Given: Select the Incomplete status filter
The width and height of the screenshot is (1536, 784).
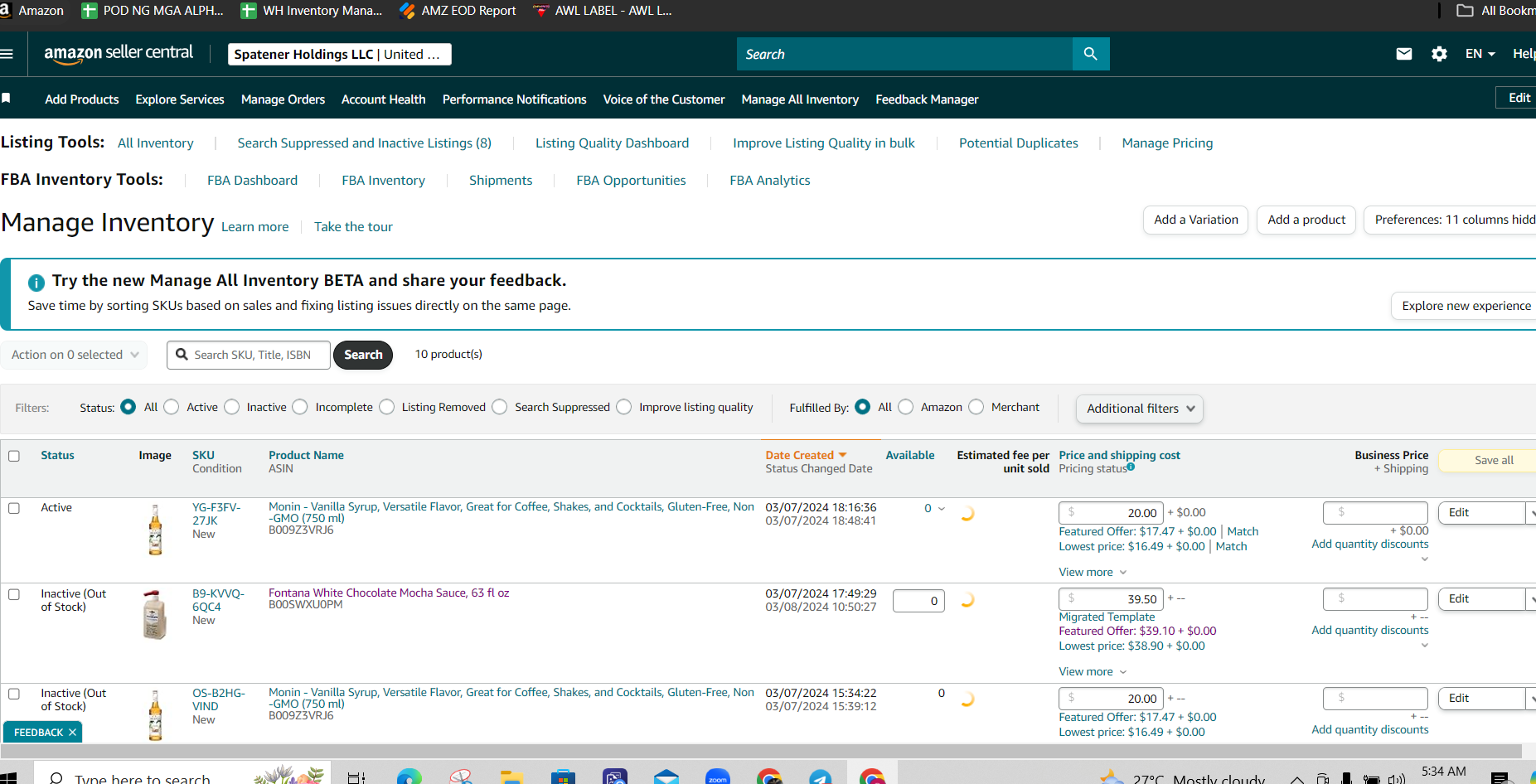Looking at the screenshot, I should (x=300, y=407).
